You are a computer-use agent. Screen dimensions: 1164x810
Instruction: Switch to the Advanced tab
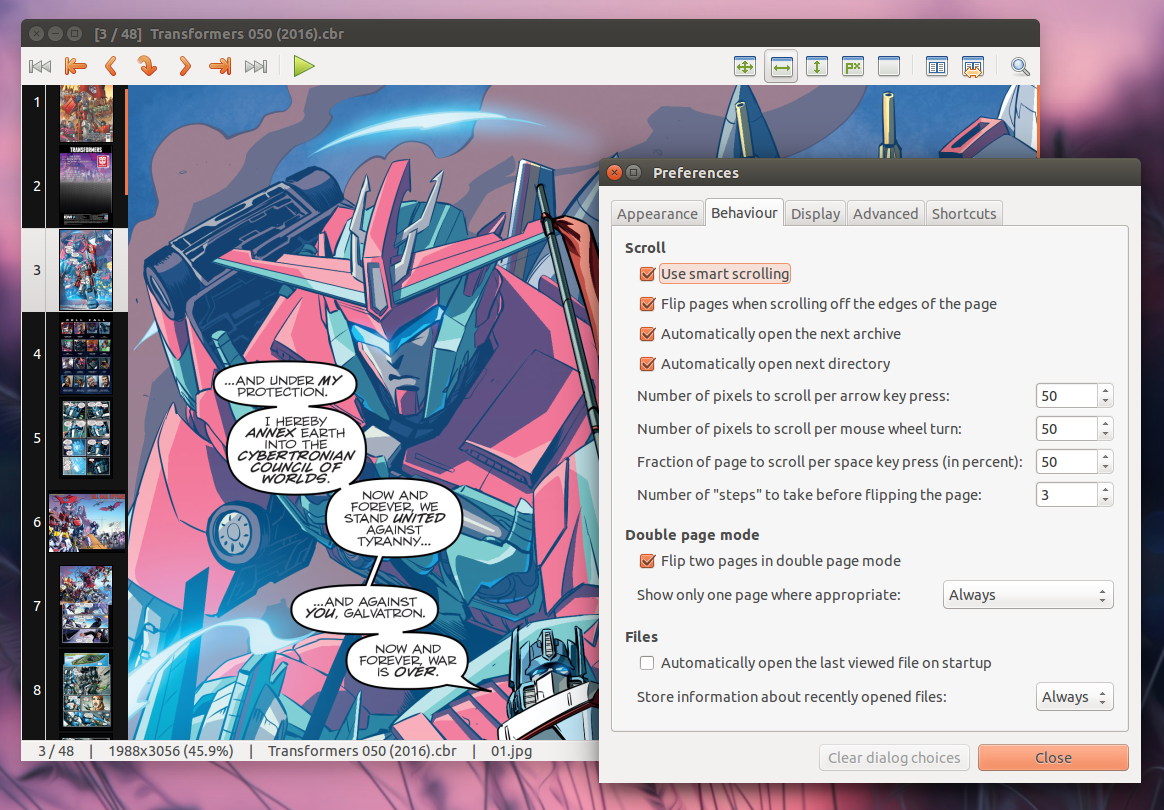(886, 214)
